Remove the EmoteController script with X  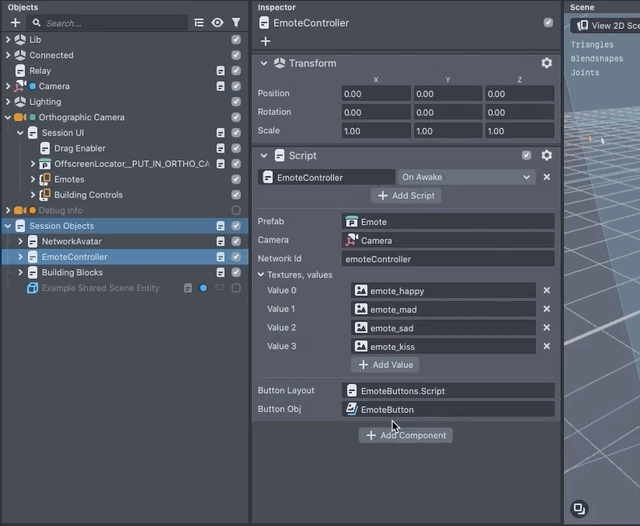pyautogui.click(x=546, y=177)
